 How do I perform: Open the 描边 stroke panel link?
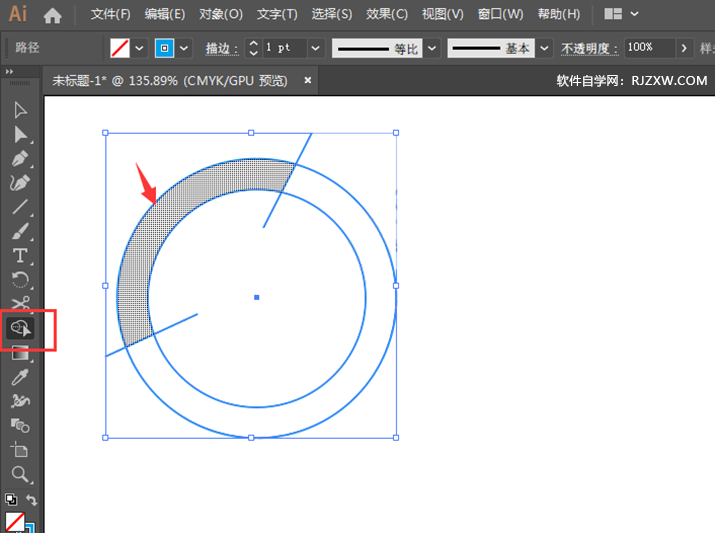(222, 48)
